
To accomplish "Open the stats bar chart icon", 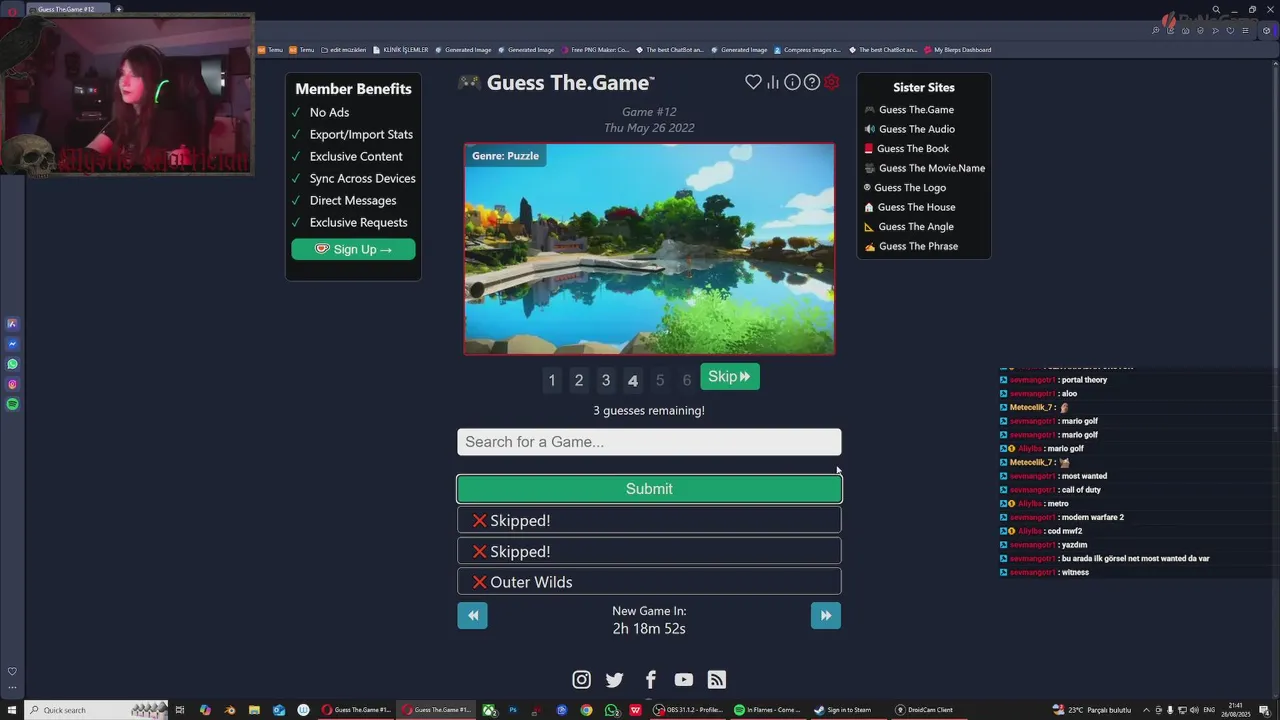I will click(x=773, y=82).
